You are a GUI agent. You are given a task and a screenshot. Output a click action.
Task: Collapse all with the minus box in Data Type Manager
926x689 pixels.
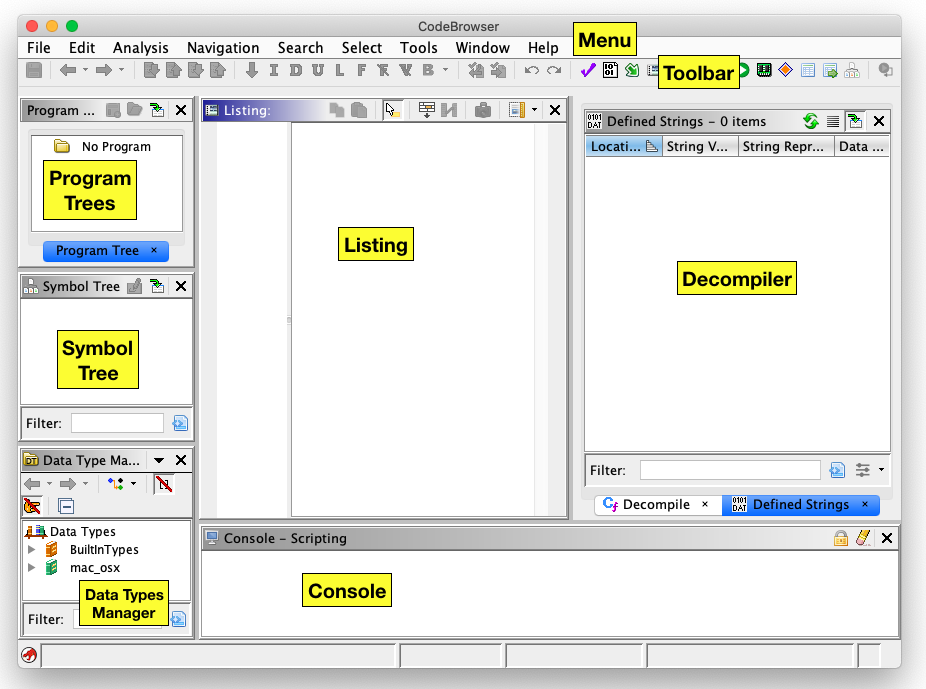(x=66, y=506)
